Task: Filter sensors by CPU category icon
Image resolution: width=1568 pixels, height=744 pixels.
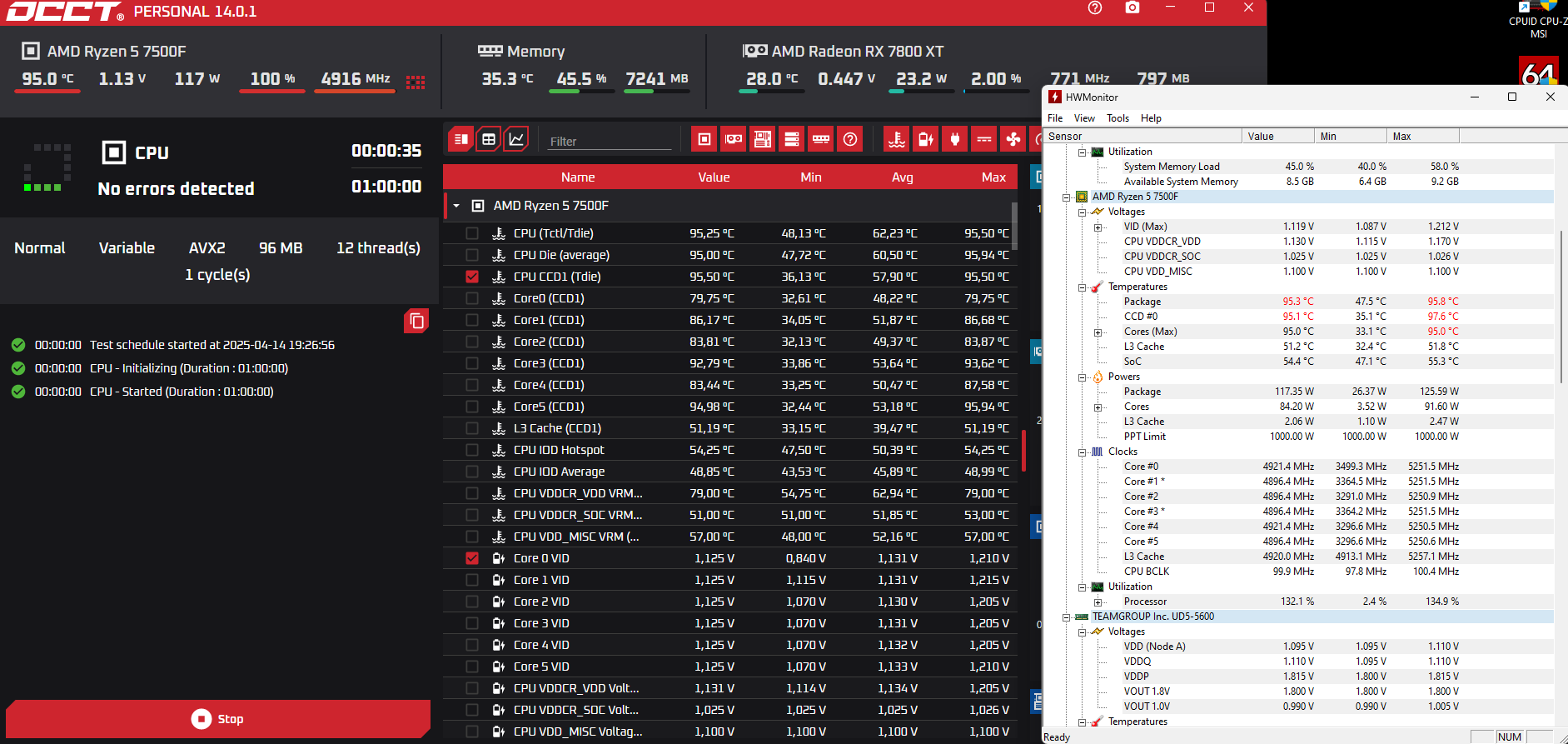Action: coord(704,139)
